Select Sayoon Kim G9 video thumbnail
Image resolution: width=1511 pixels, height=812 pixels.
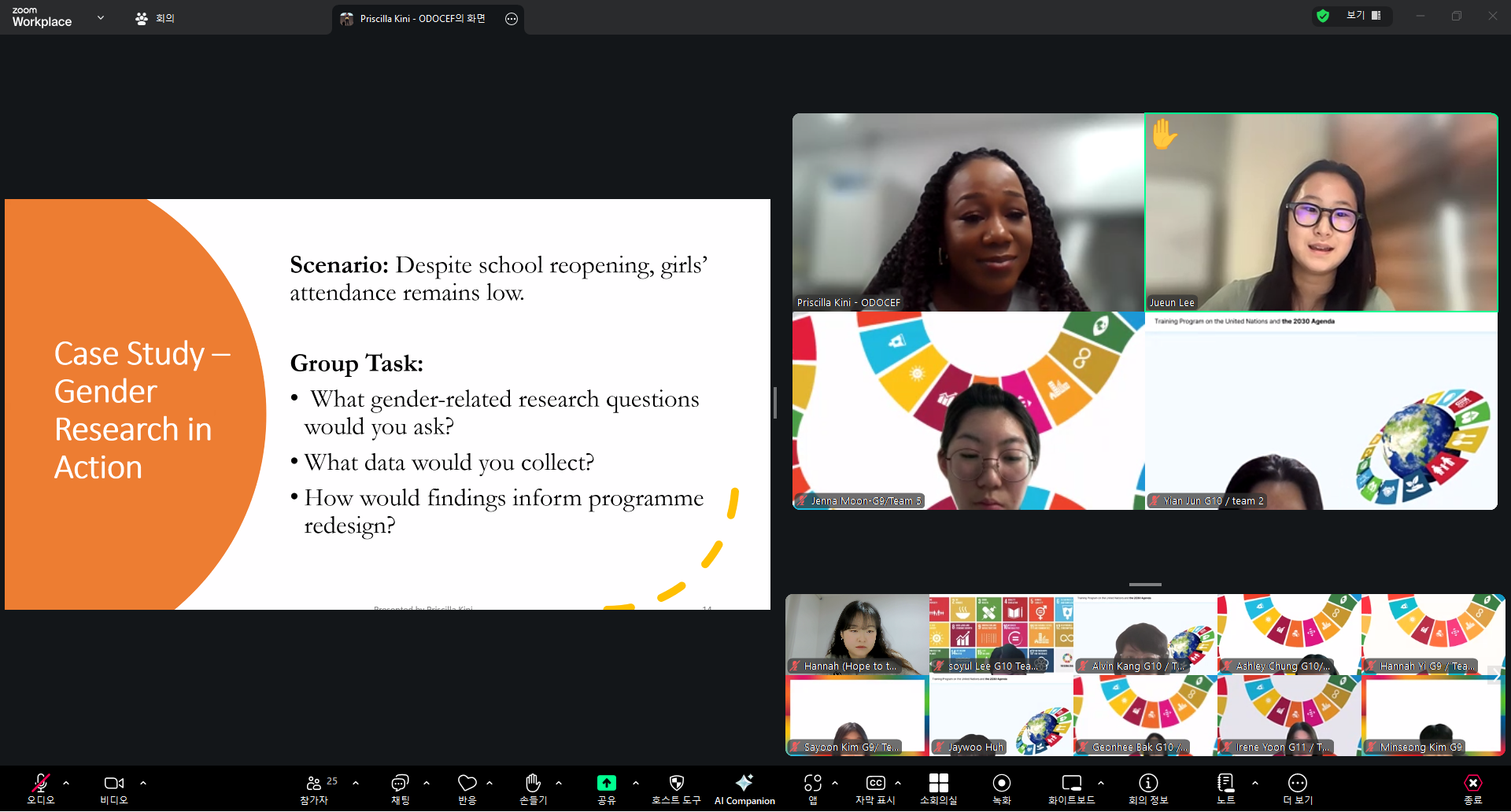(x=857, y=715)
